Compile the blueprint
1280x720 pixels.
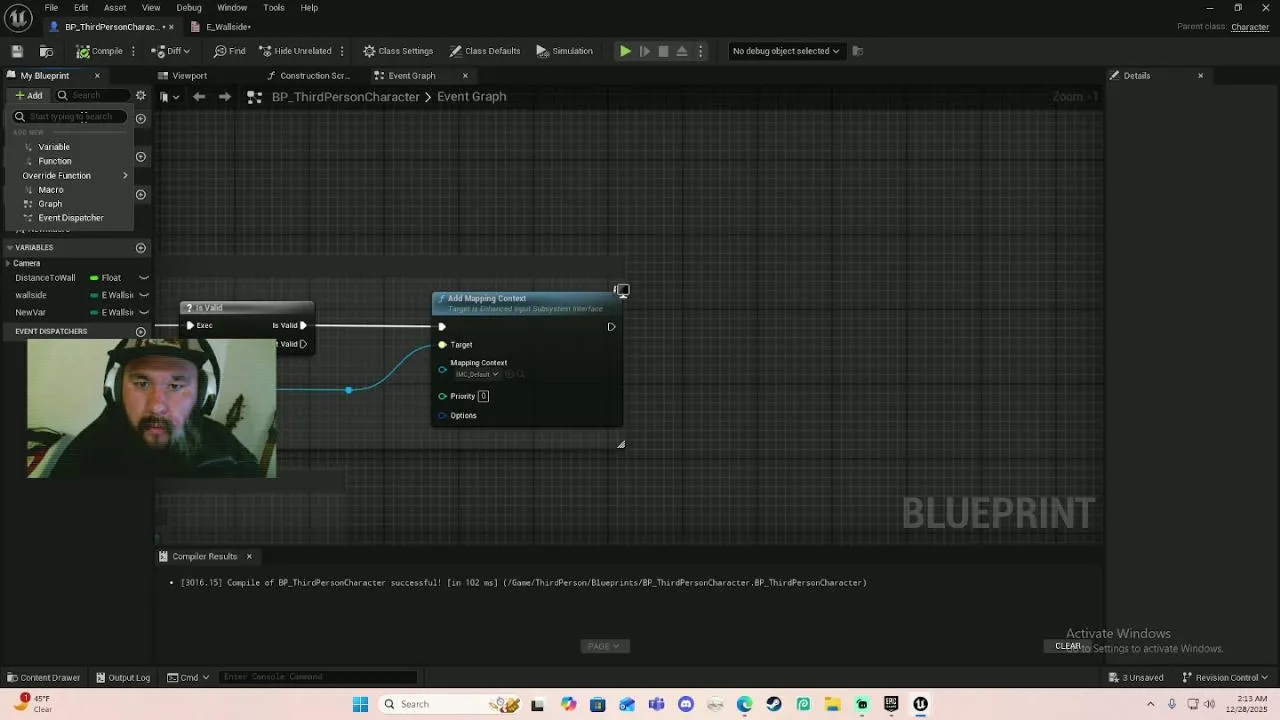(x=100, y=51)
